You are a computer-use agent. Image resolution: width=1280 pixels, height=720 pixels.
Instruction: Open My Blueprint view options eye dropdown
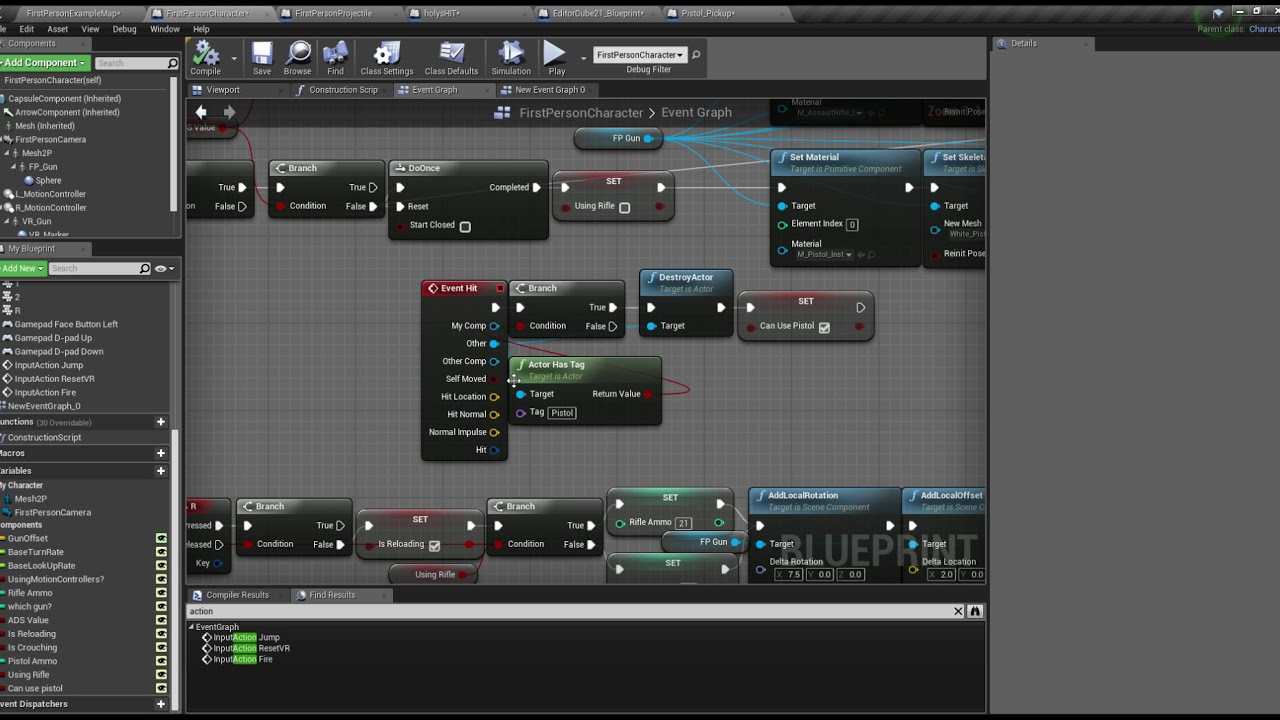[x=164, y=268]
